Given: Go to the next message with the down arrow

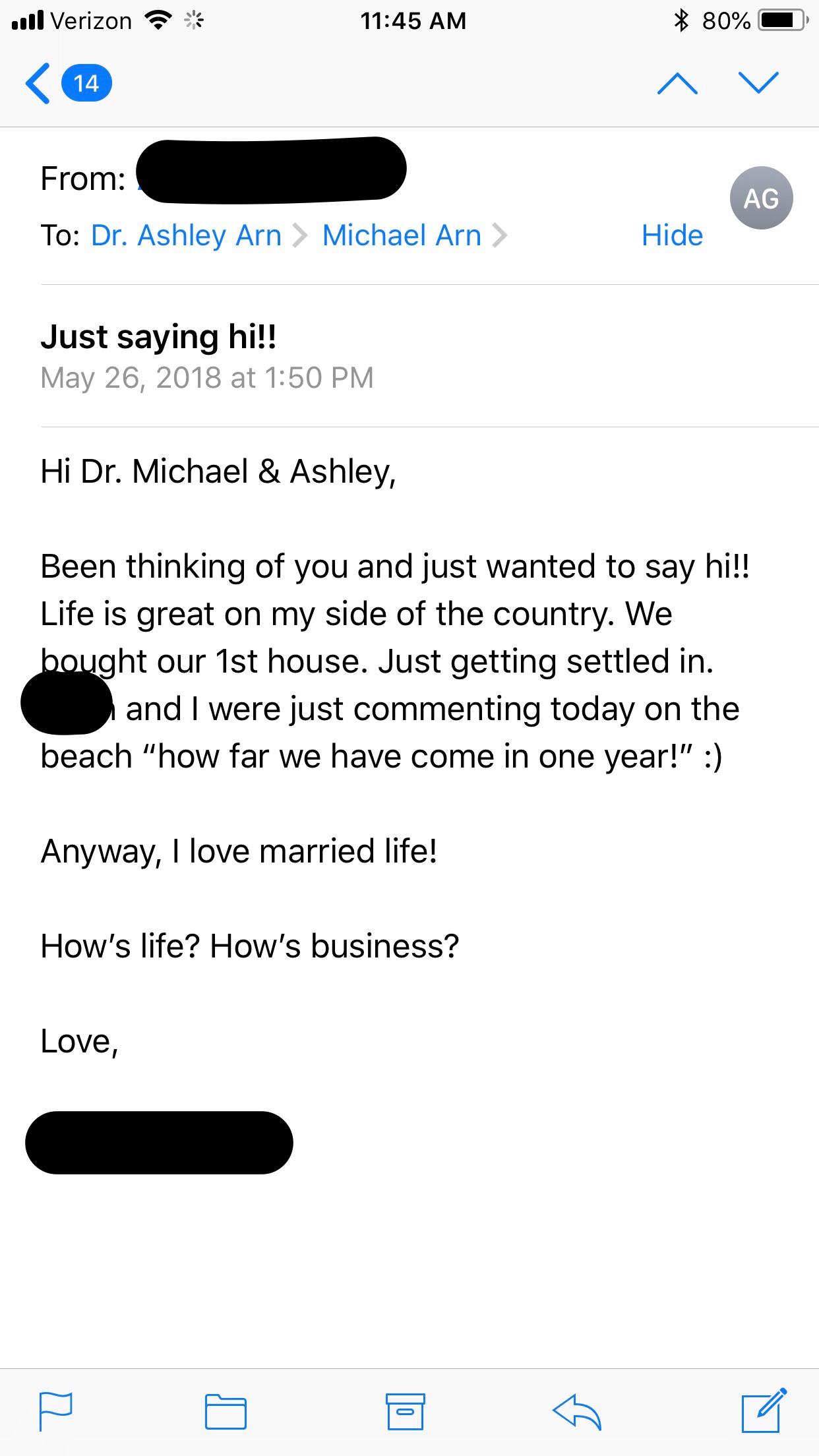Looking at the screenshot, I should [758, 82].
